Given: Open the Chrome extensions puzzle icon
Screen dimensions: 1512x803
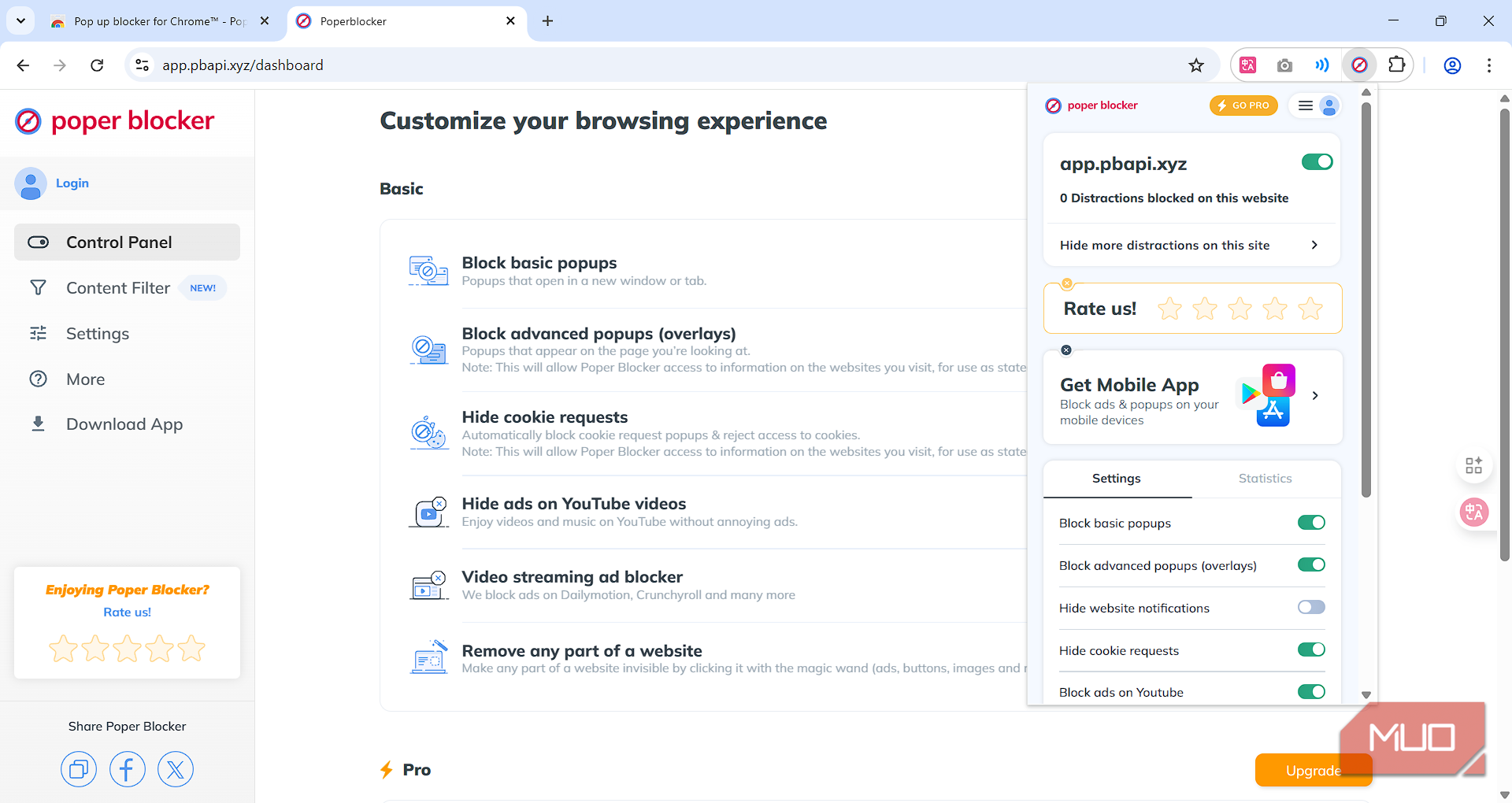Looking at the screenshot, I should (1397, 65).
